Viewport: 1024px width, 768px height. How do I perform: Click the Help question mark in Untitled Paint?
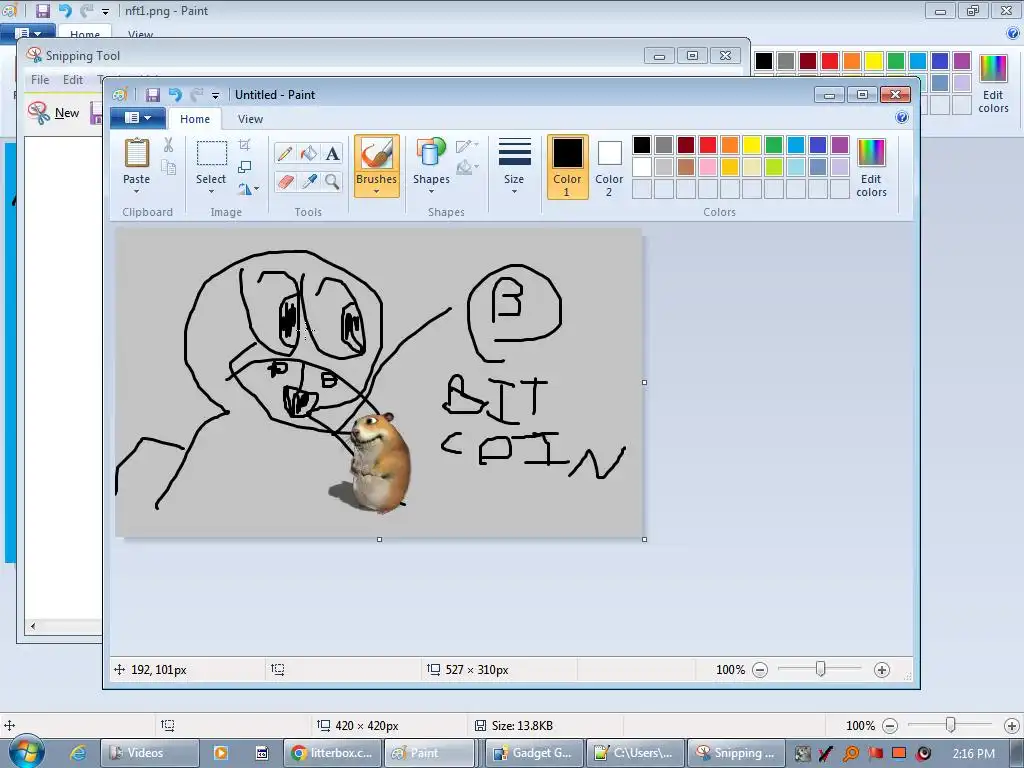point(902,118)
